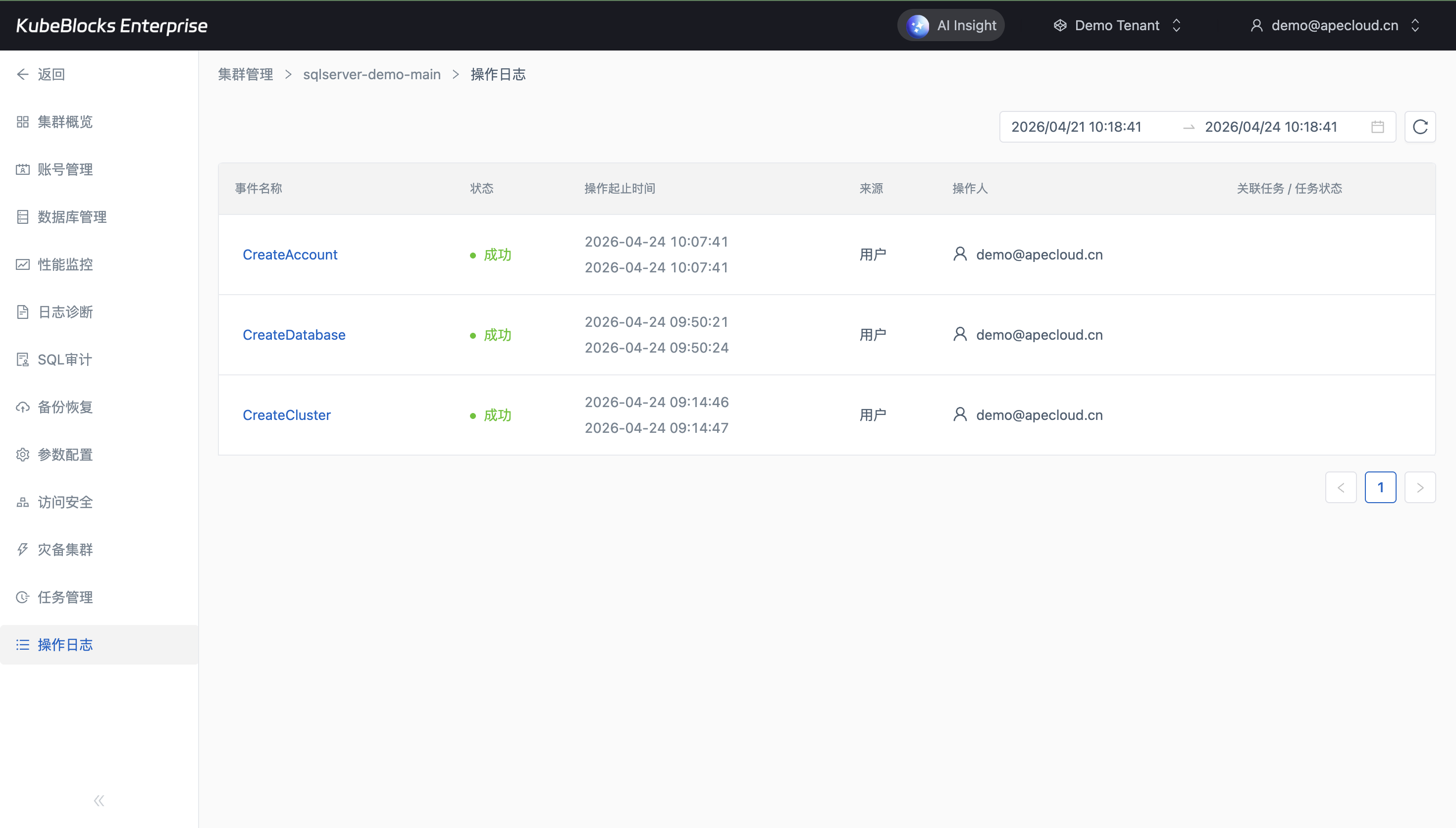Click the refresh icon beside date range
The width and height of the screenshot is (1456, 828).
coord(1420,127)
